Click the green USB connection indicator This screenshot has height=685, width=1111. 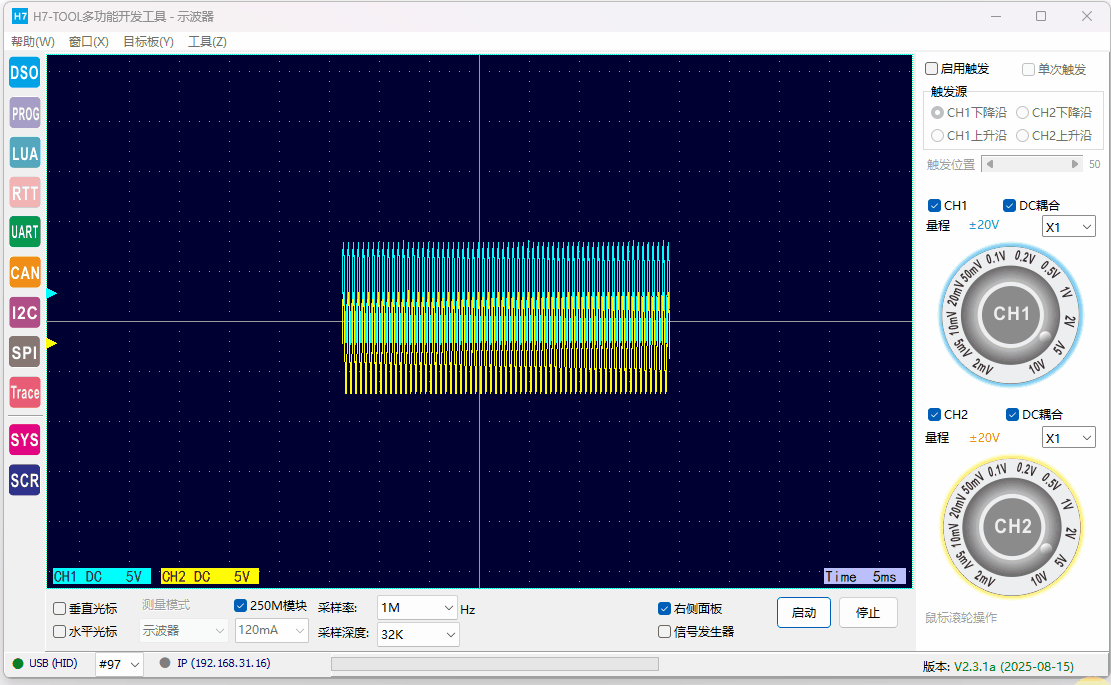tap(18, 664)
